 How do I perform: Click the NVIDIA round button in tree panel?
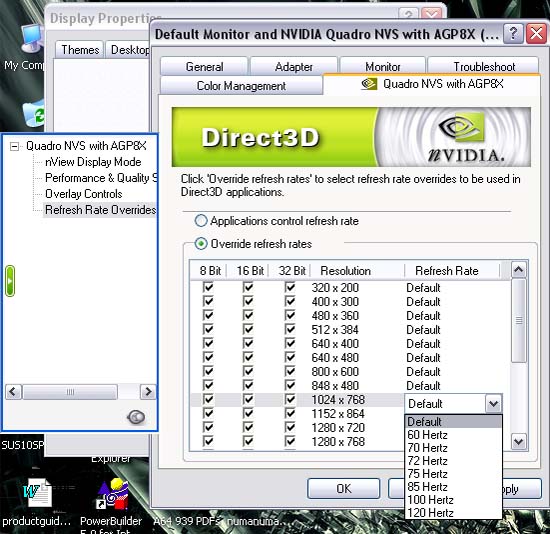click(136, 417)
